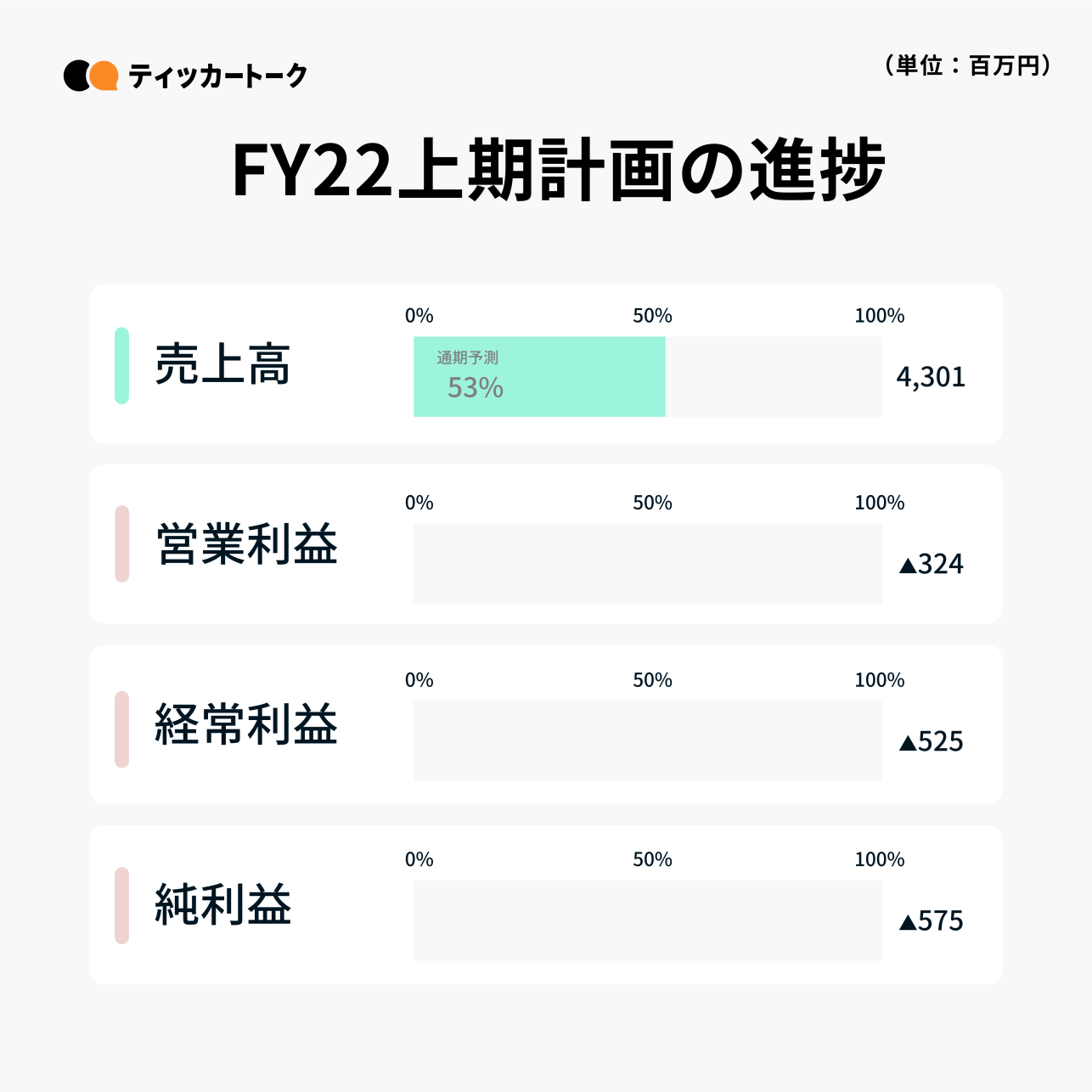Click the pink marker beside 営業利益
The width and height of the screenshot is (1092, 1092).
click(121, 543)
